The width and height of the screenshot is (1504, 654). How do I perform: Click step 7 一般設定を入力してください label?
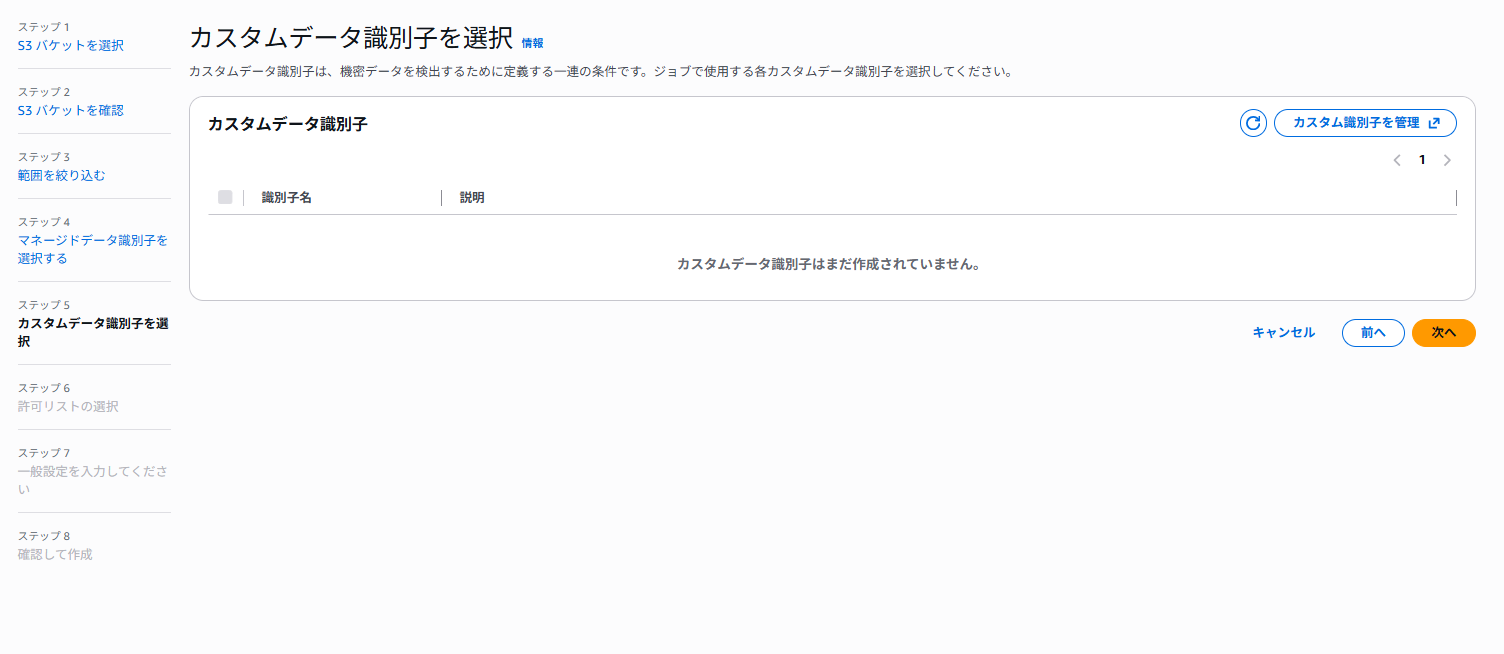click(x=93, y=480)
